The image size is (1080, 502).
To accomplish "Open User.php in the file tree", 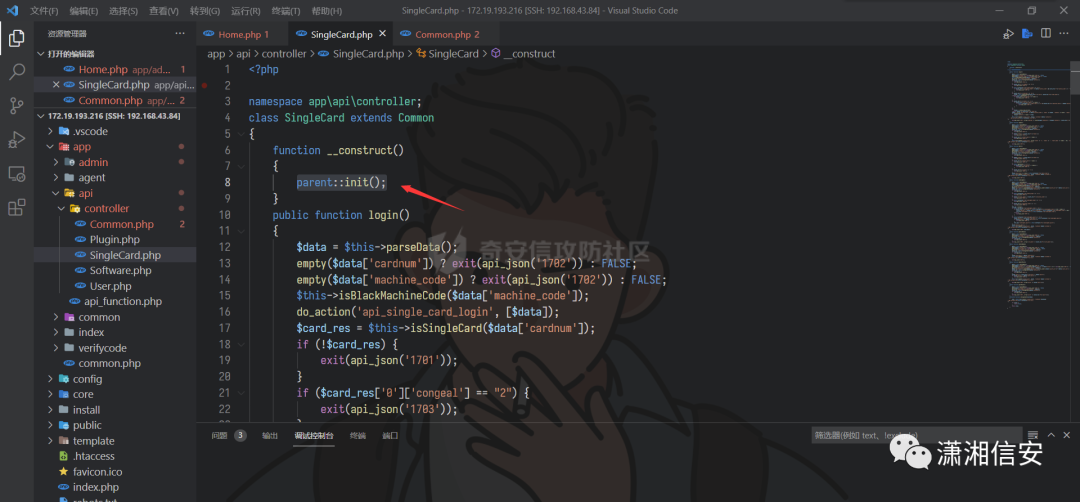I will click(110, 286).
